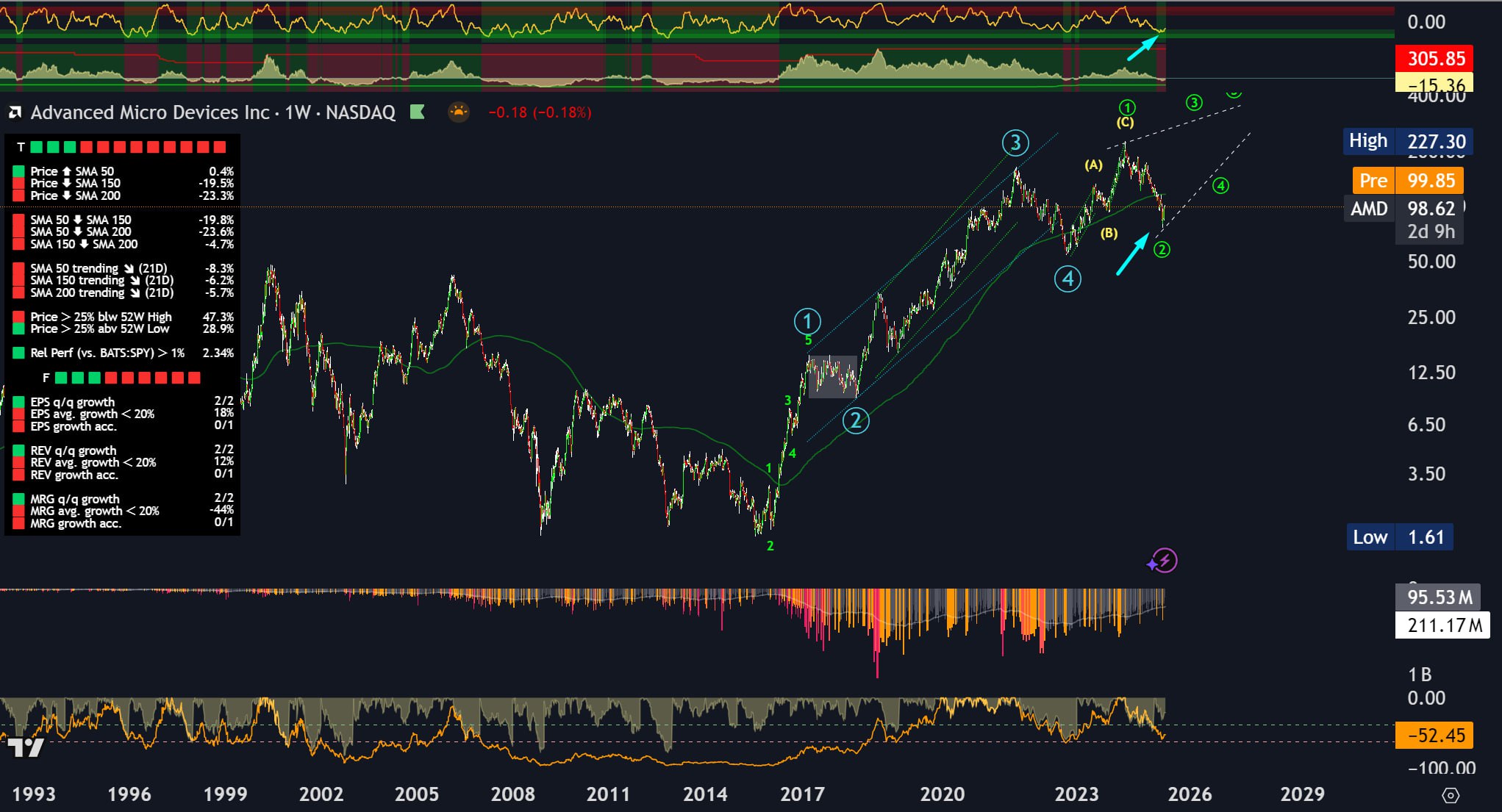Click the High 227.30 price label
Screen dimensions: 1502x812
pos(1407,141)
